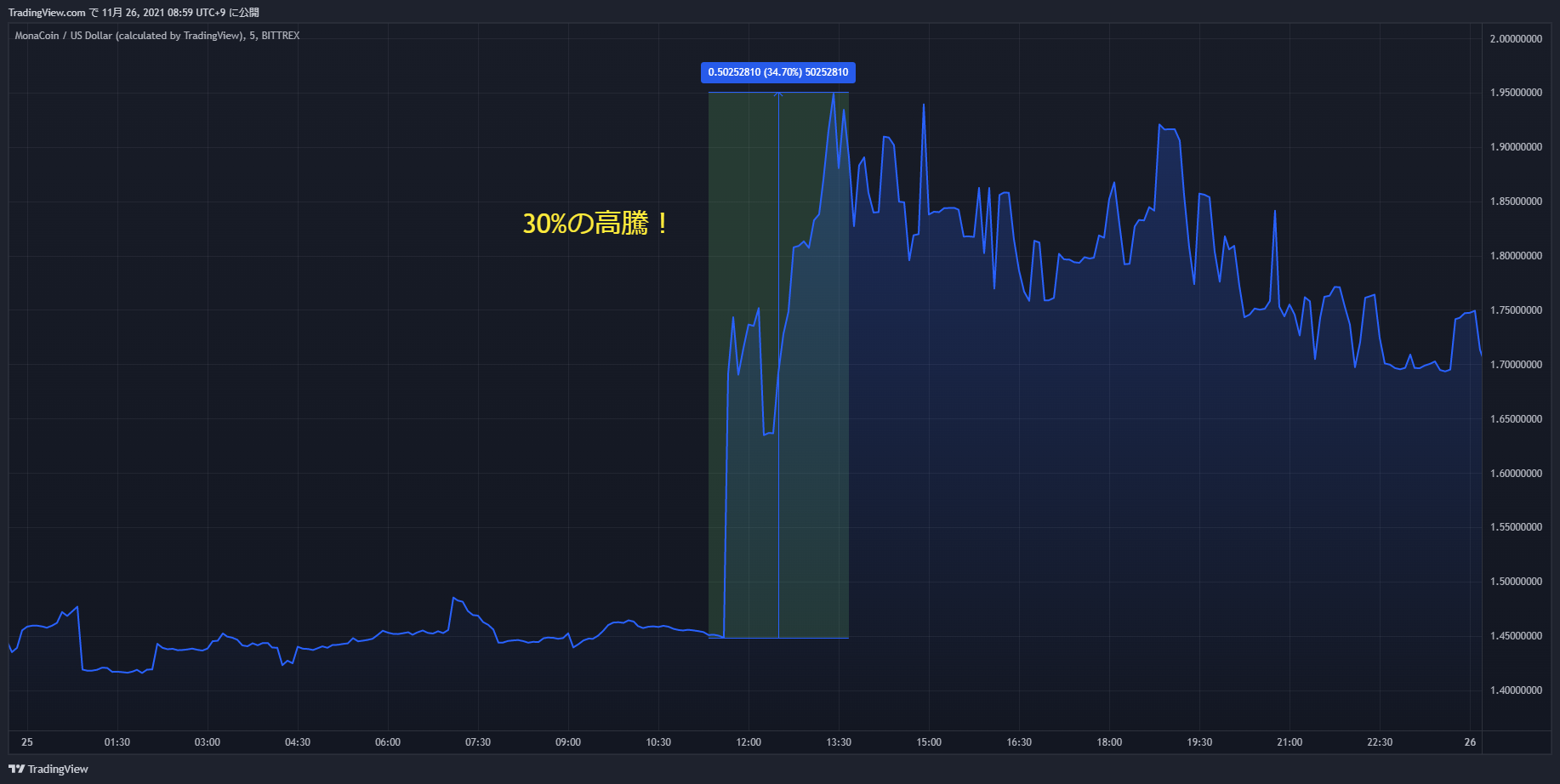Click the 2.00000000 price axis label
1560x784 pixels.
pos(1516,39)
